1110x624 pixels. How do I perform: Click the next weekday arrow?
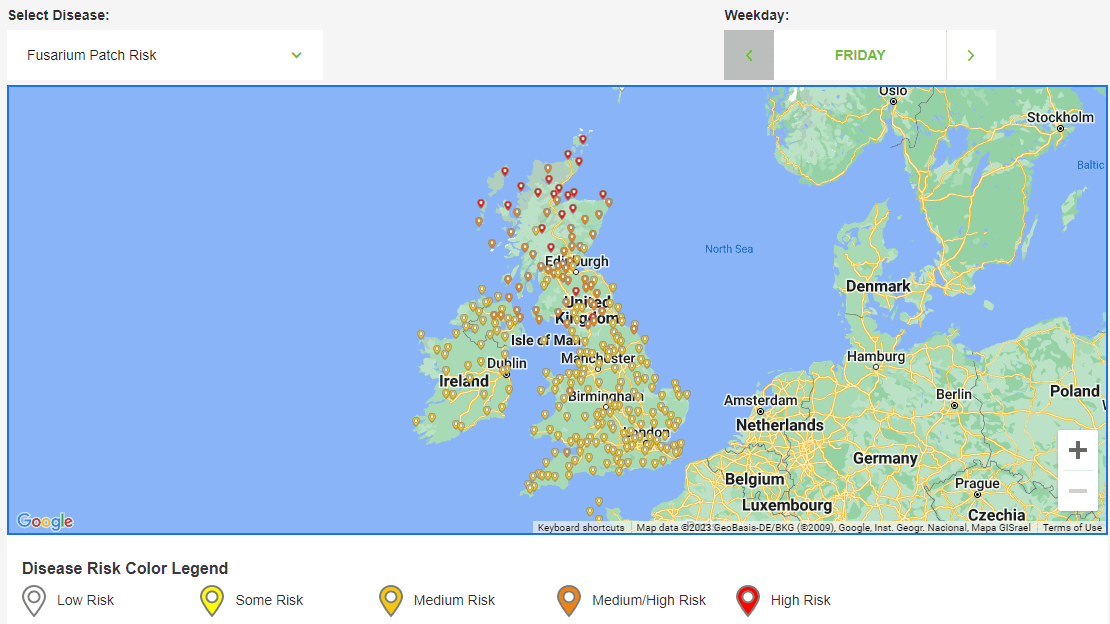click(970, 55)
